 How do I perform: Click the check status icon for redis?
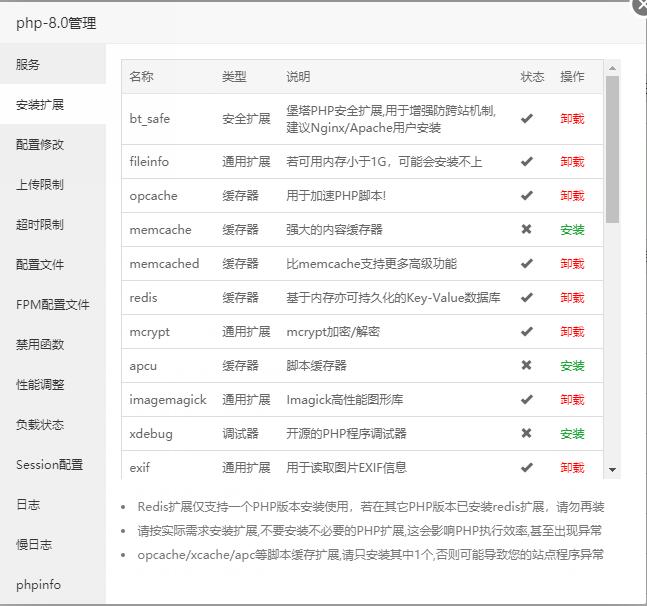point(527,297)
